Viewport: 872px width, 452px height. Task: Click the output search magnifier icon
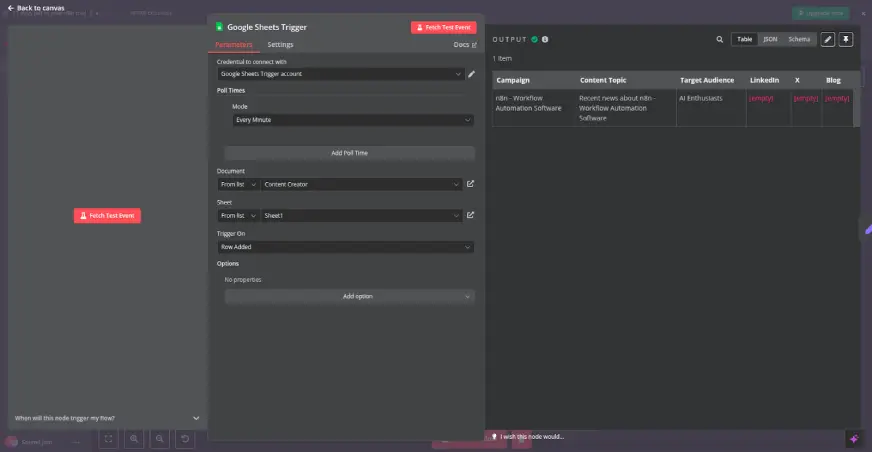tap(719, 40)
